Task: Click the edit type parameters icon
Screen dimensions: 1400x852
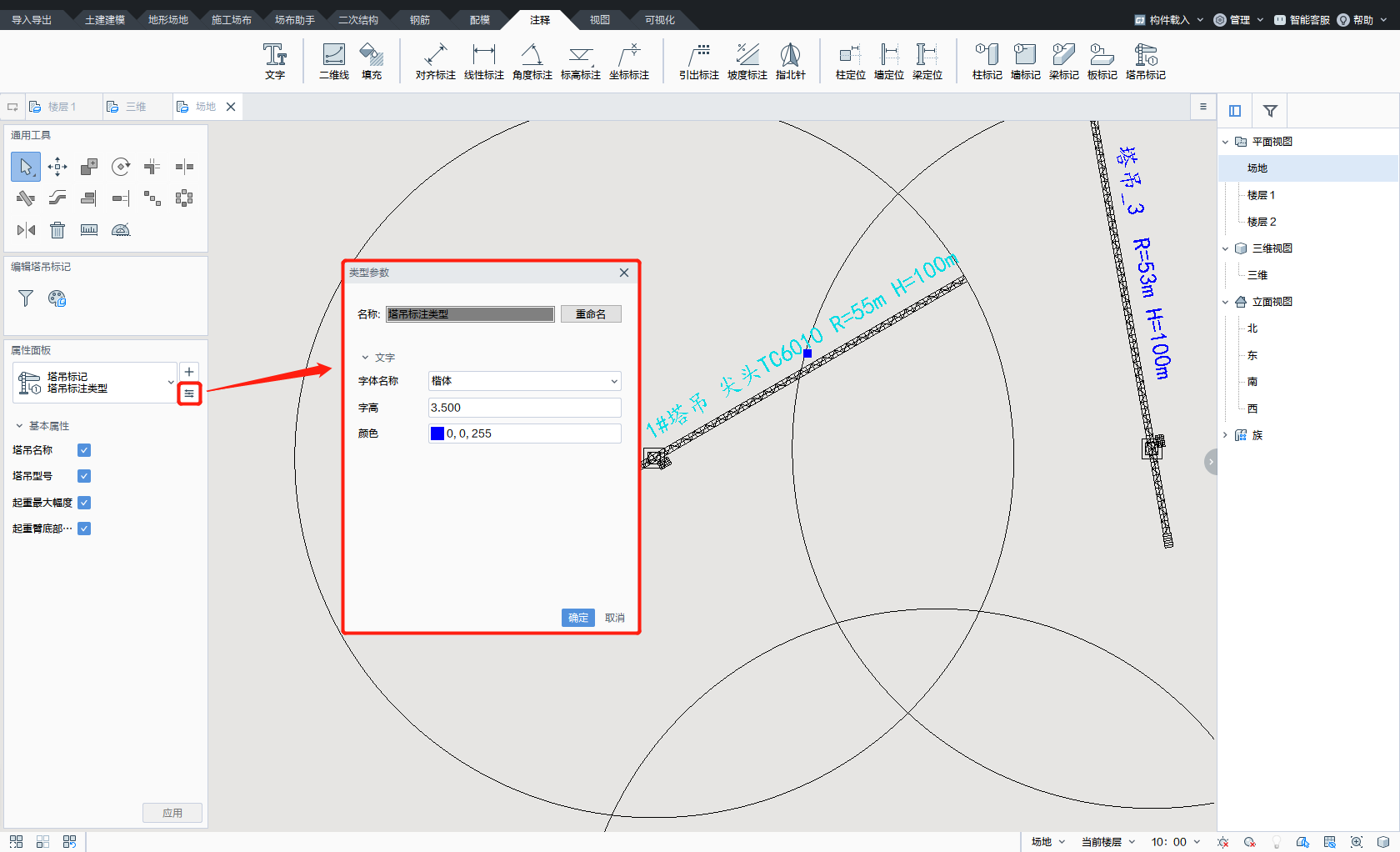Action: [189, 393]
